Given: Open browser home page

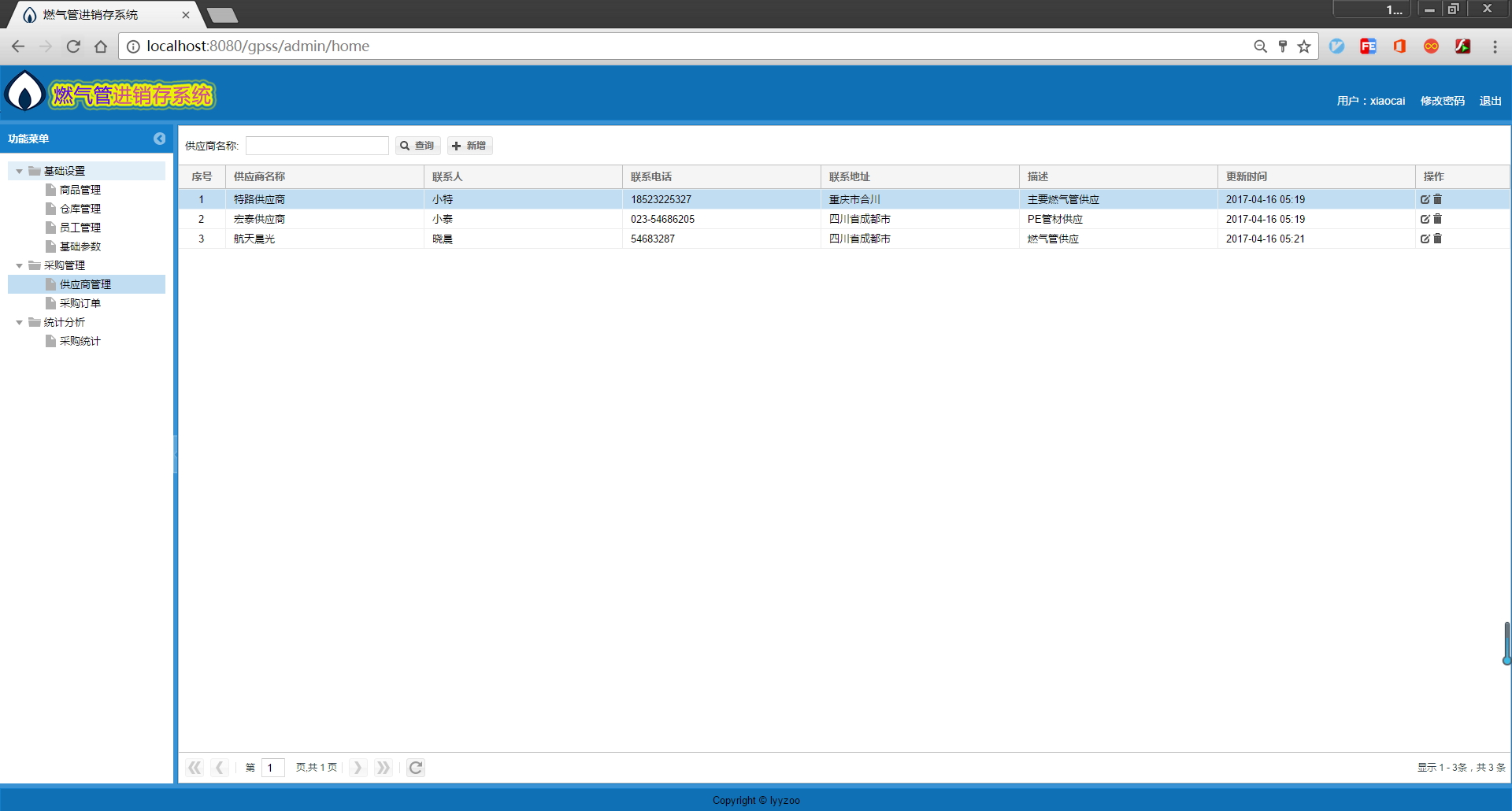Looking at the screenshot, I should pos(101,46).
